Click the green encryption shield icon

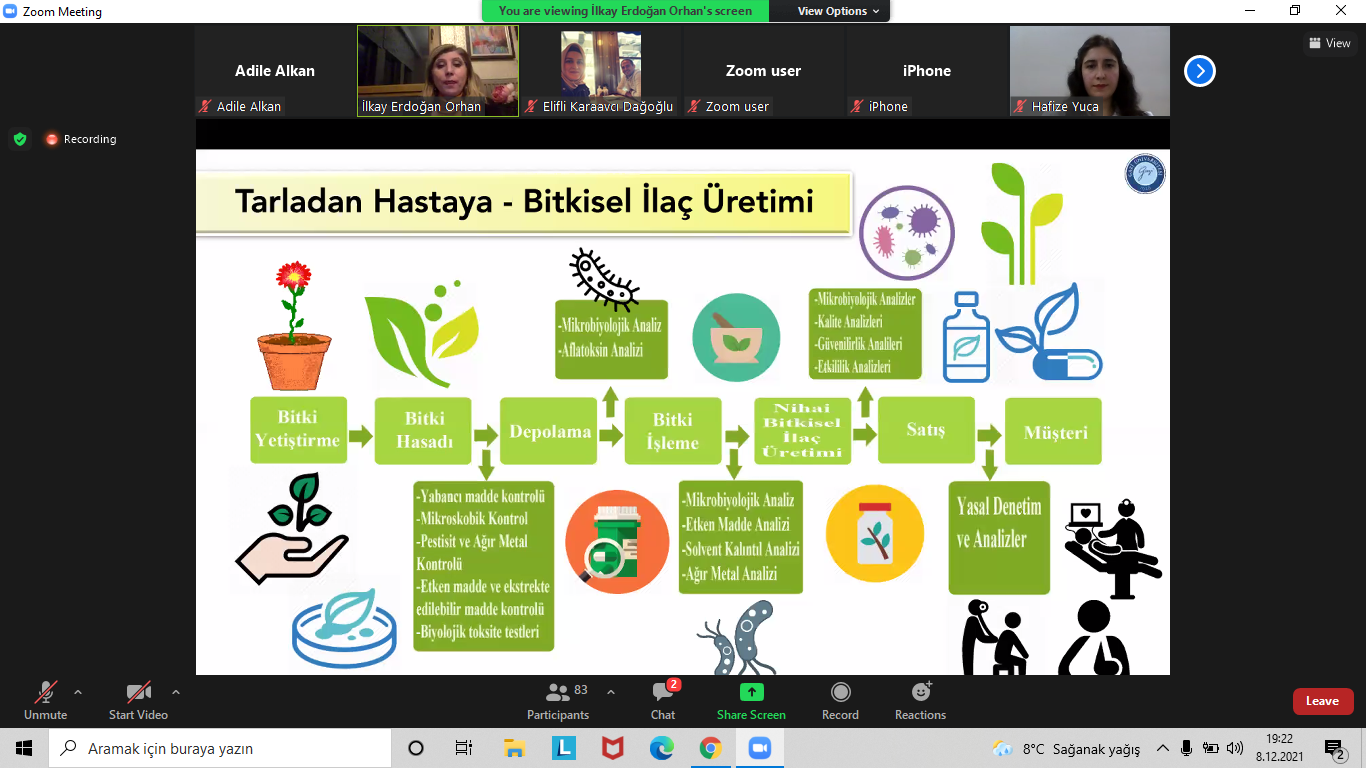coord(20,139)
